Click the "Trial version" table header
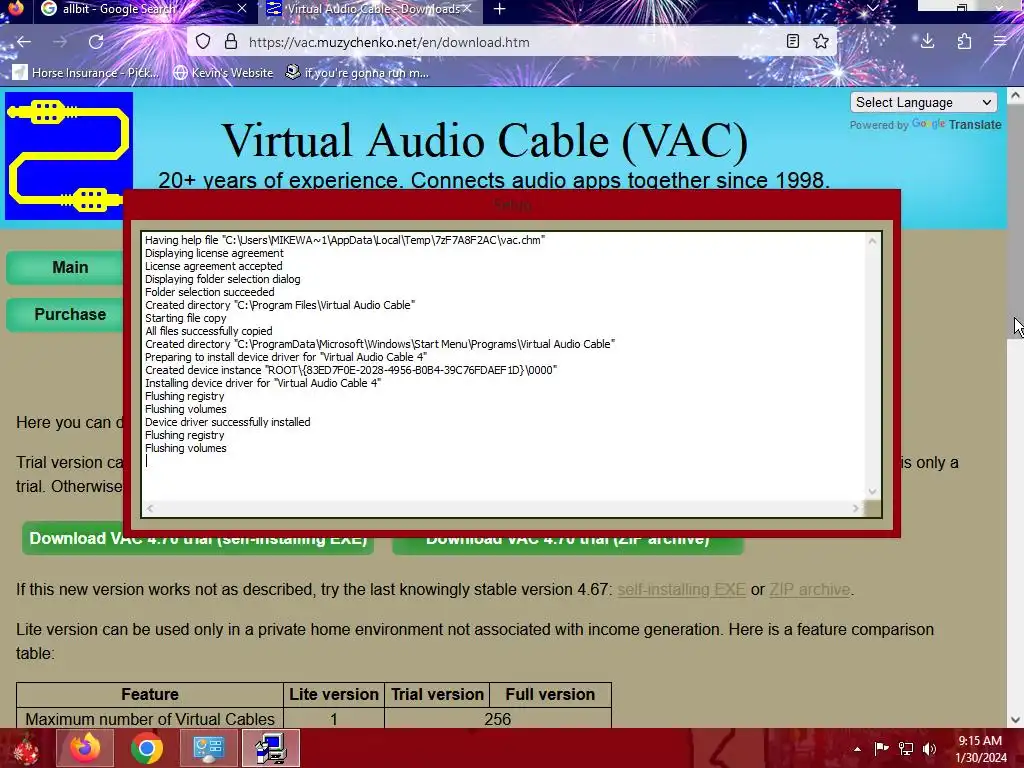Image resolution: width=1024 pixels, height=768 pixels. point(437,694)
